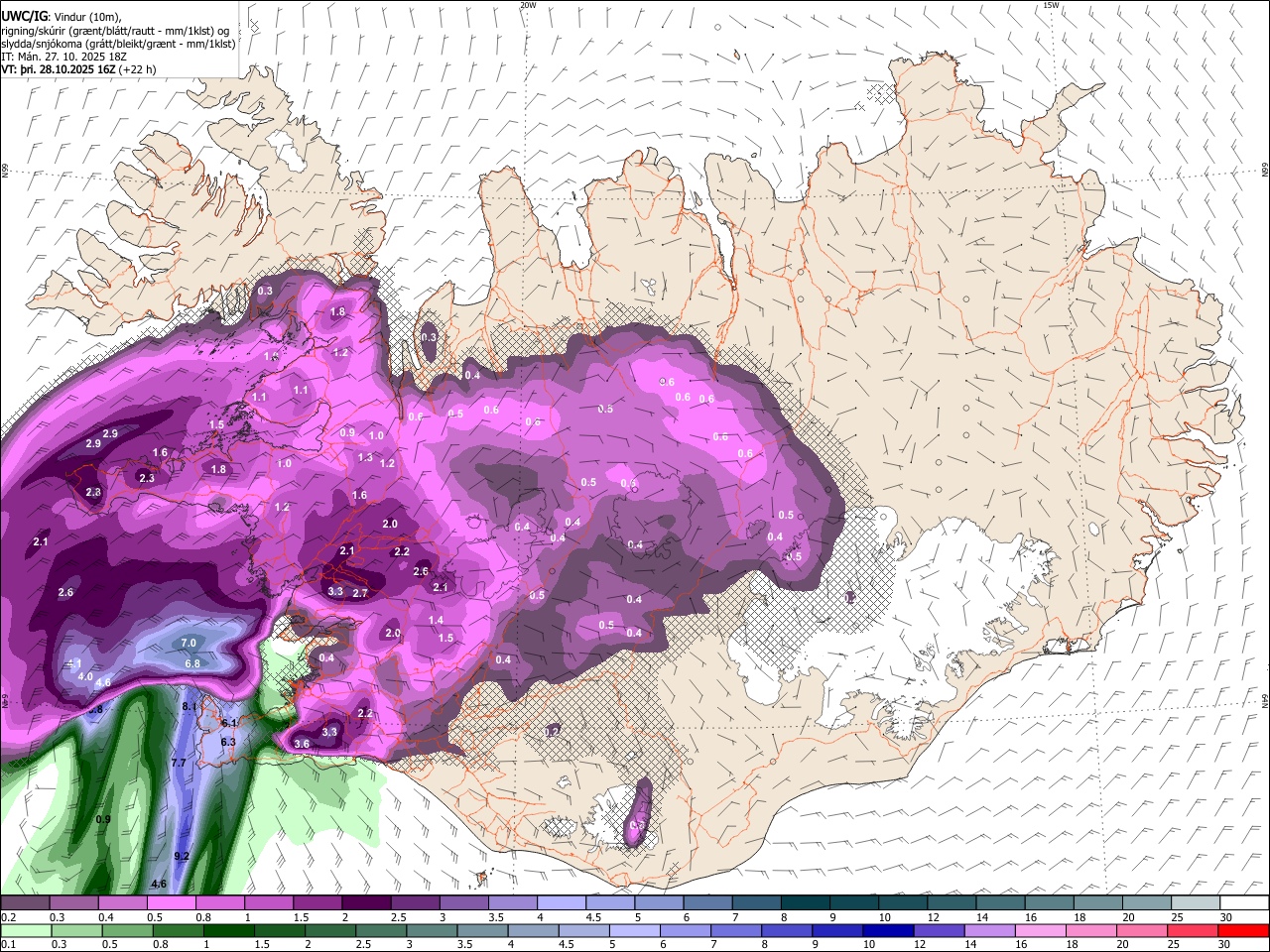1270x952 pixels.
Task: Click the '15W' longitude label
Action: 1051,5
